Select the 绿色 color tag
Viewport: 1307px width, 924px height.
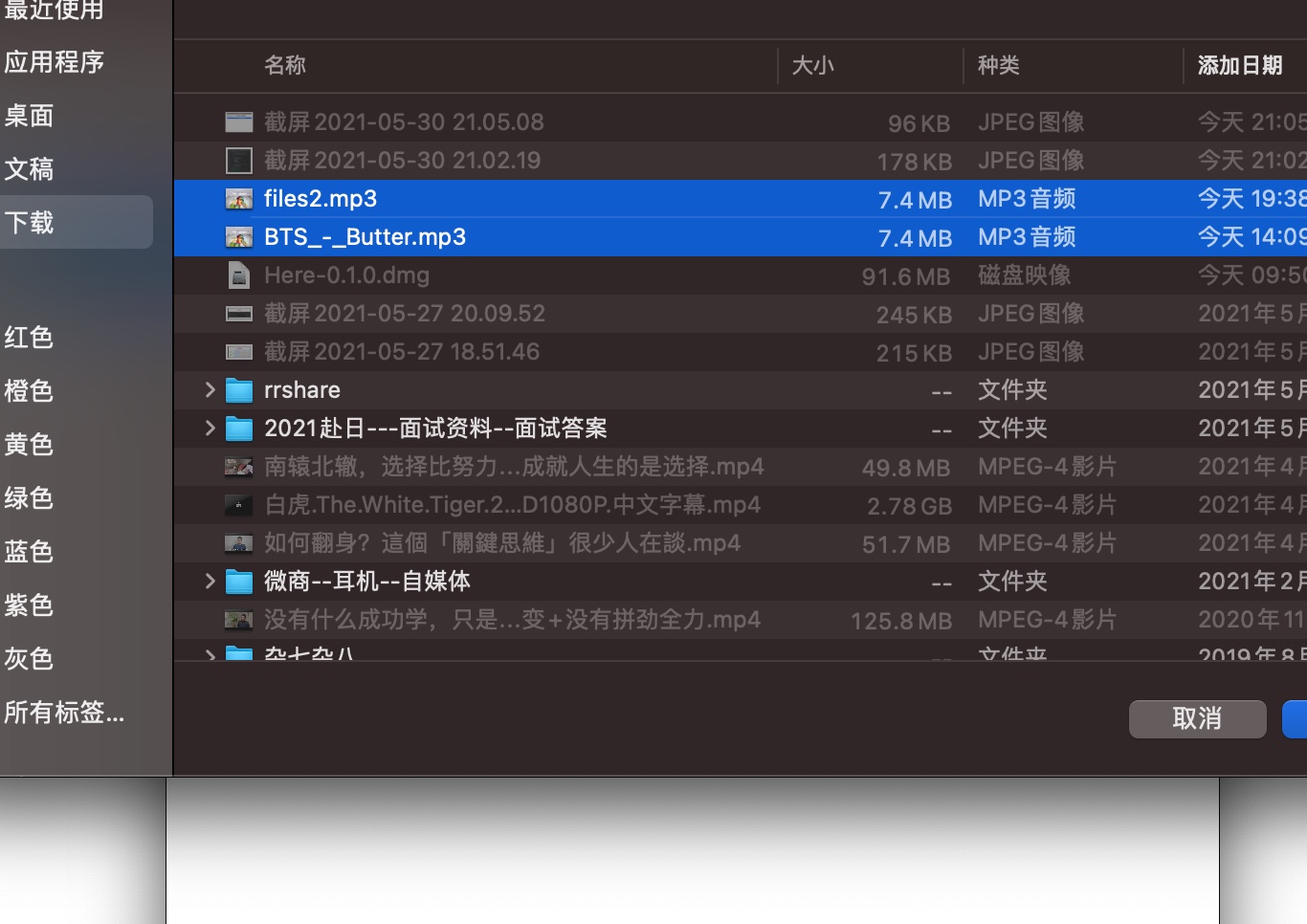pyautogui.click(x=29, y=497)
